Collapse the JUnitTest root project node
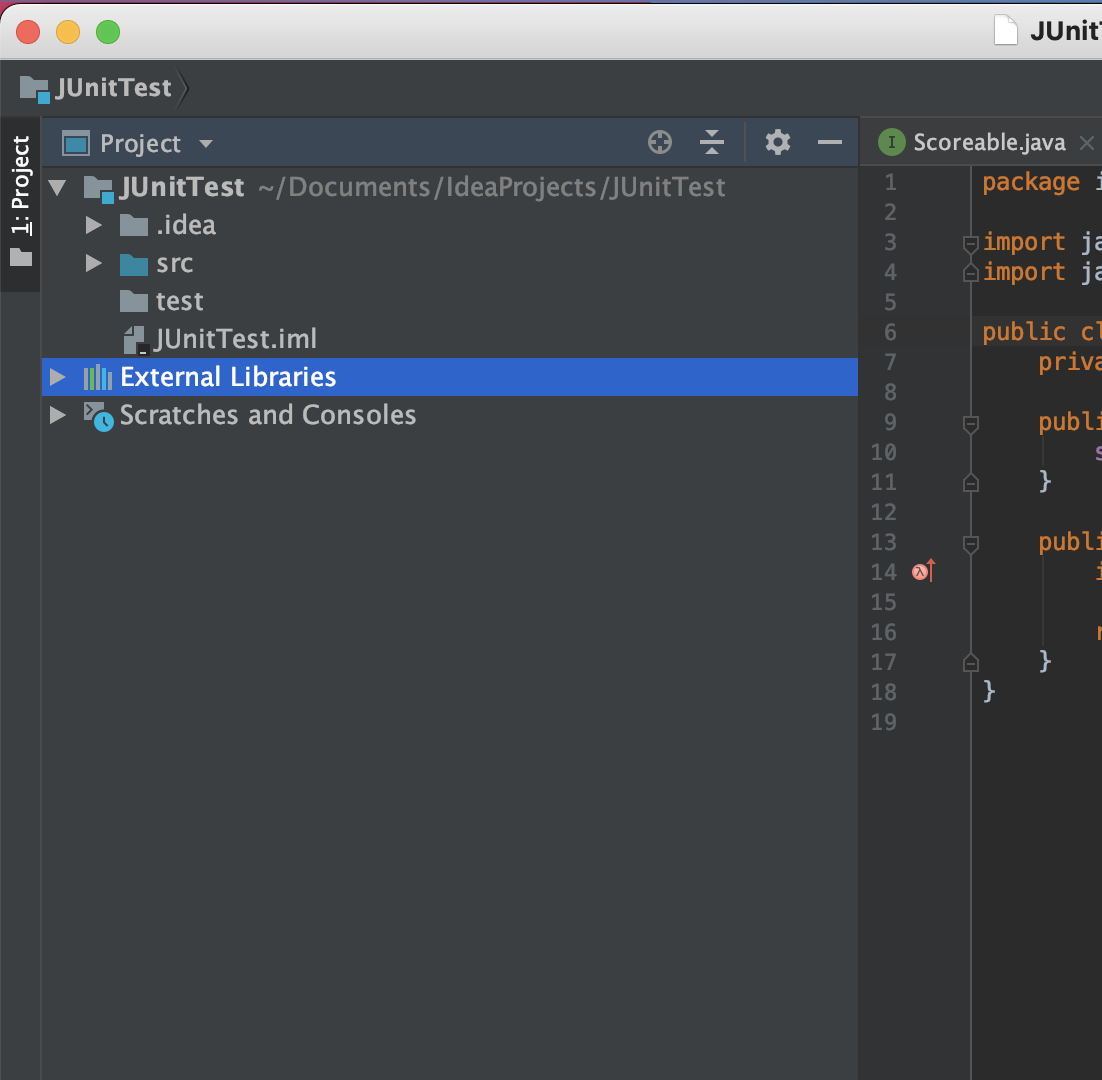This screenshot has width=1102, height=1080. click(58, 188)
